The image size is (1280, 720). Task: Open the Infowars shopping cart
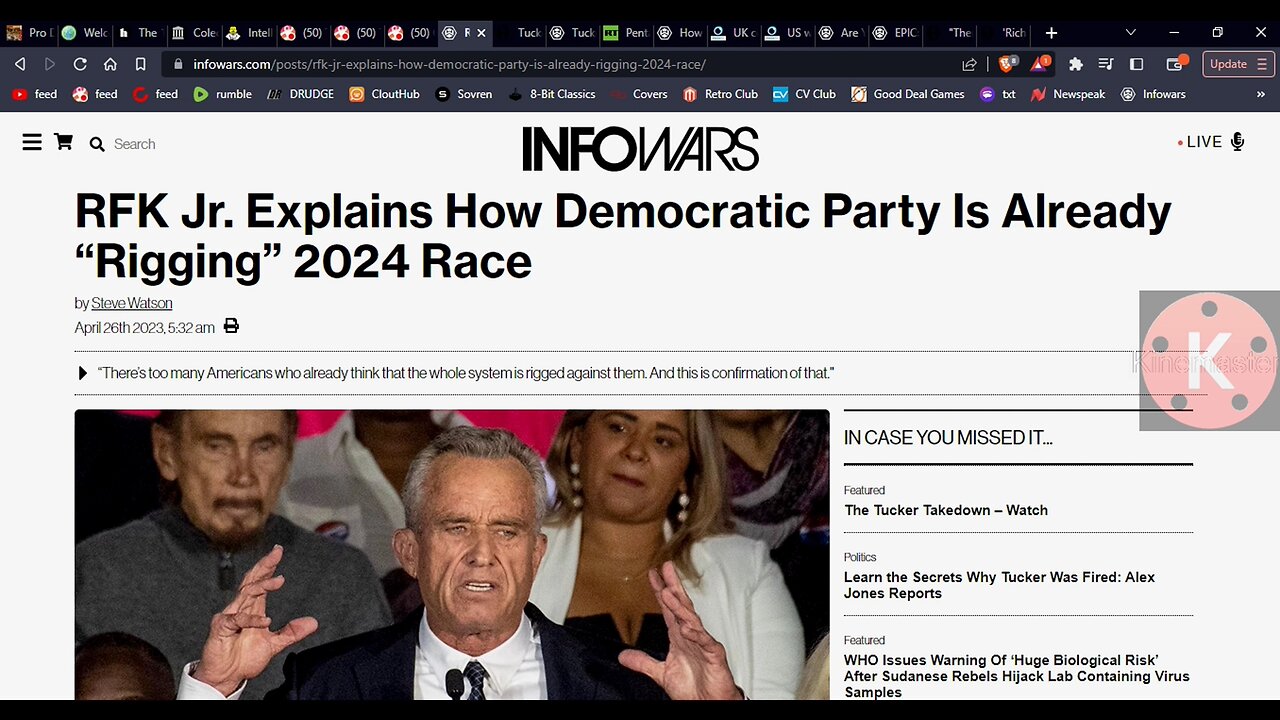pyautogui.click(x=63, y=142)
